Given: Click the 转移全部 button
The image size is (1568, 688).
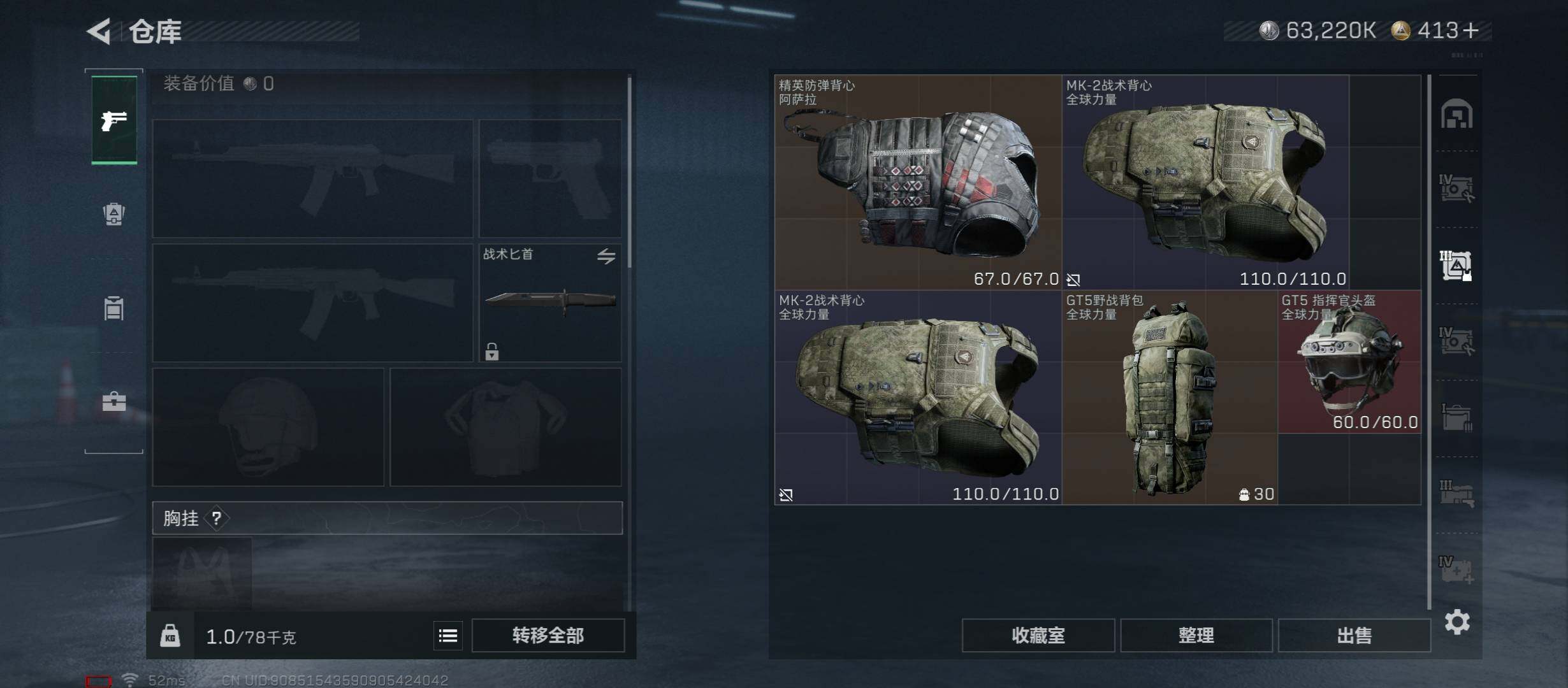Looking at the screenshot, I should (x=548, y=635).
